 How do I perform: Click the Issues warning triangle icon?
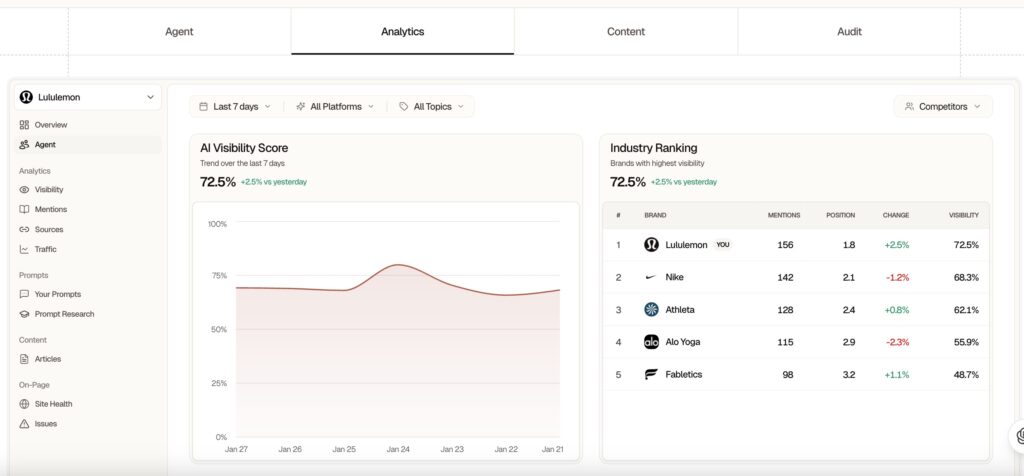tap(24, 424)
